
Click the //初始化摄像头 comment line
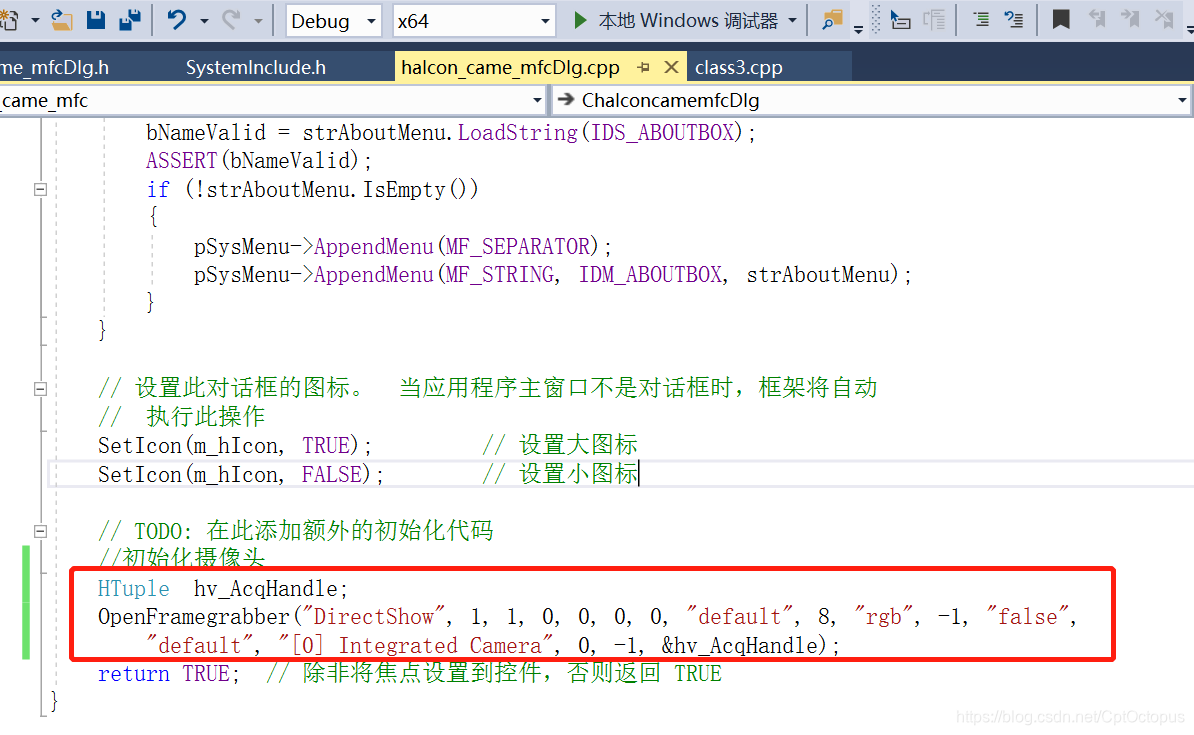182,558
